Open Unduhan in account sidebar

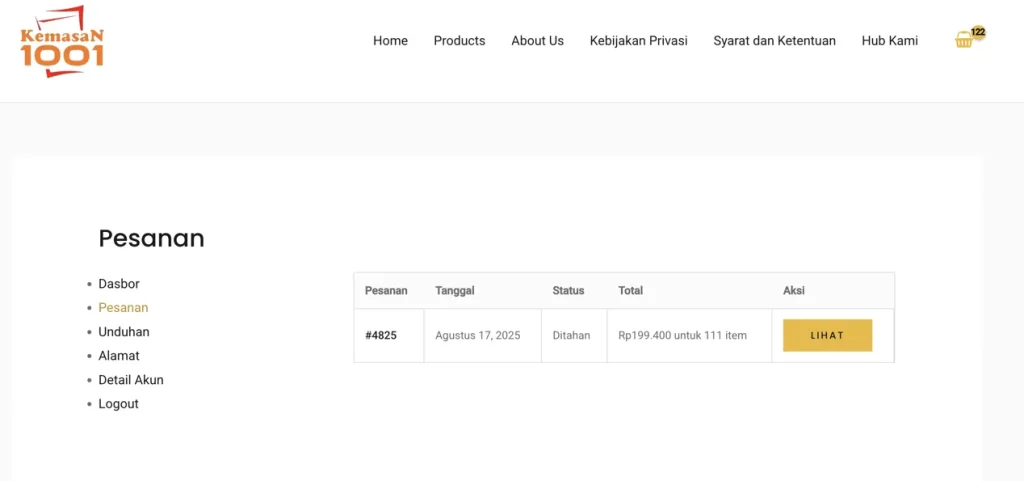point(124,332)
